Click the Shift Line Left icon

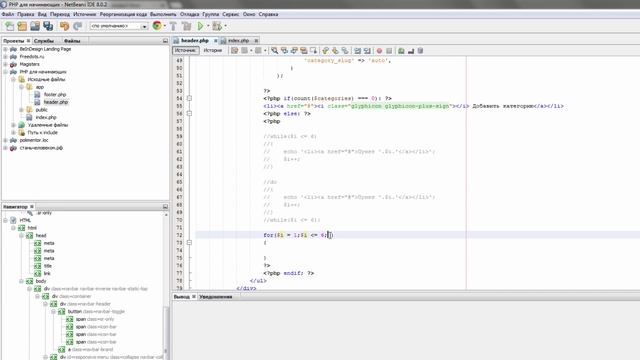coord(357,51)
